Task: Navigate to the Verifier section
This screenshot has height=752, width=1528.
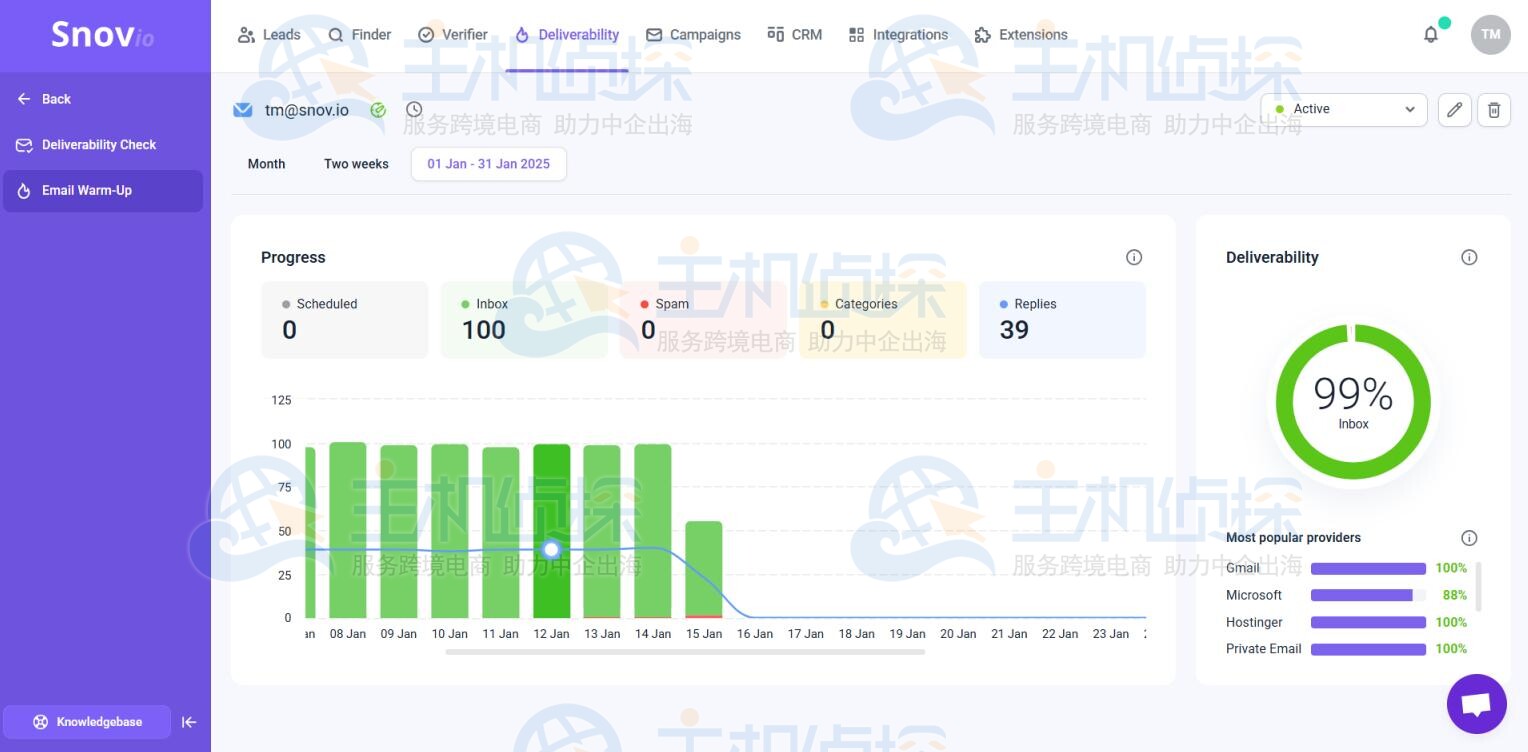Action: tap(453, 33)
